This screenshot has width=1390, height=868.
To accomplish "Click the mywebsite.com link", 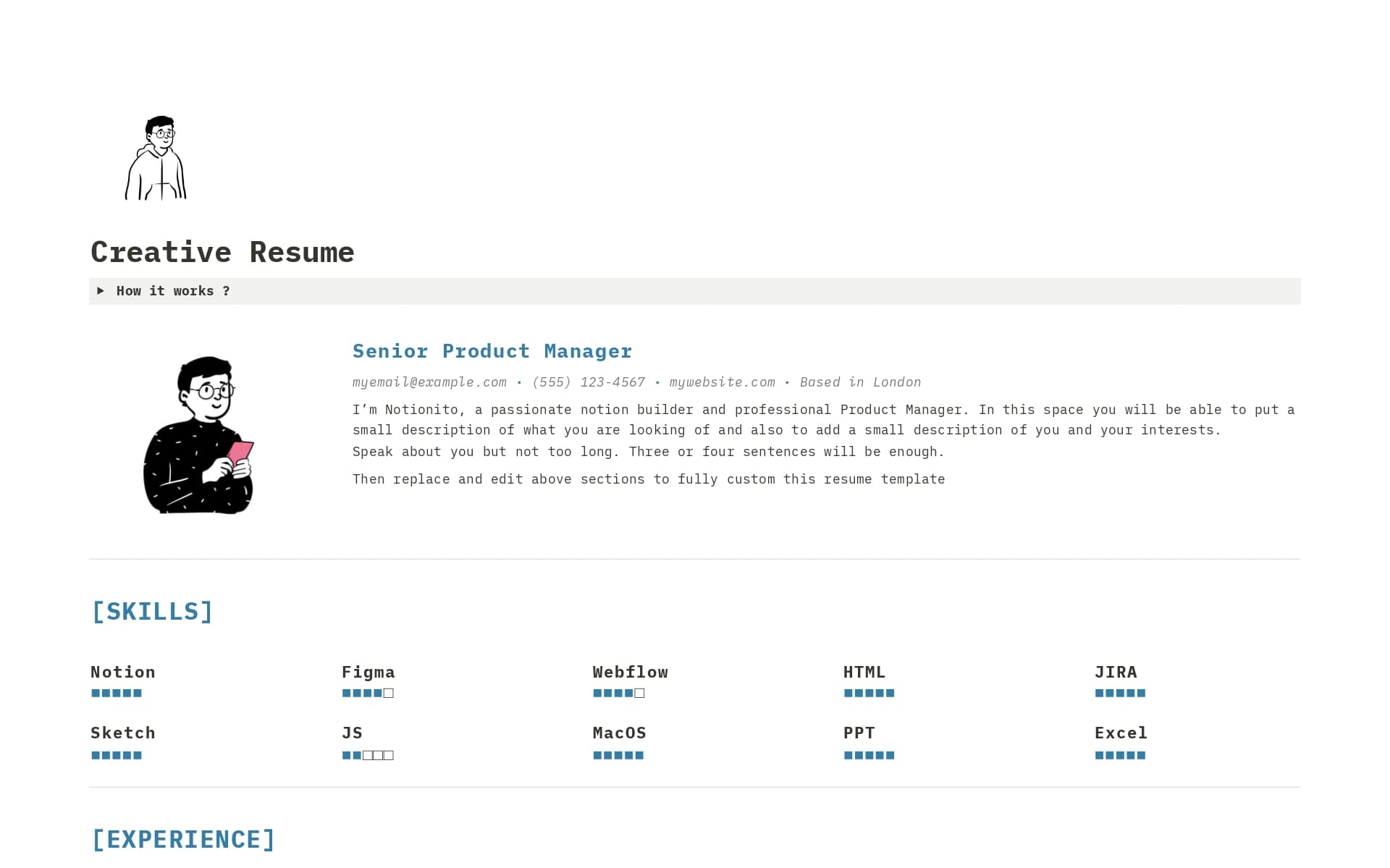I will pos(722,382).
